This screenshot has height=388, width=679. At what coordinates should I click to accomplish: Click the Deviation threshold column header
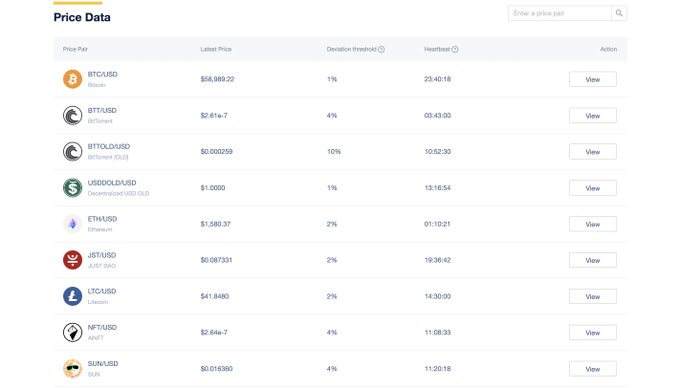coord(351,49)
